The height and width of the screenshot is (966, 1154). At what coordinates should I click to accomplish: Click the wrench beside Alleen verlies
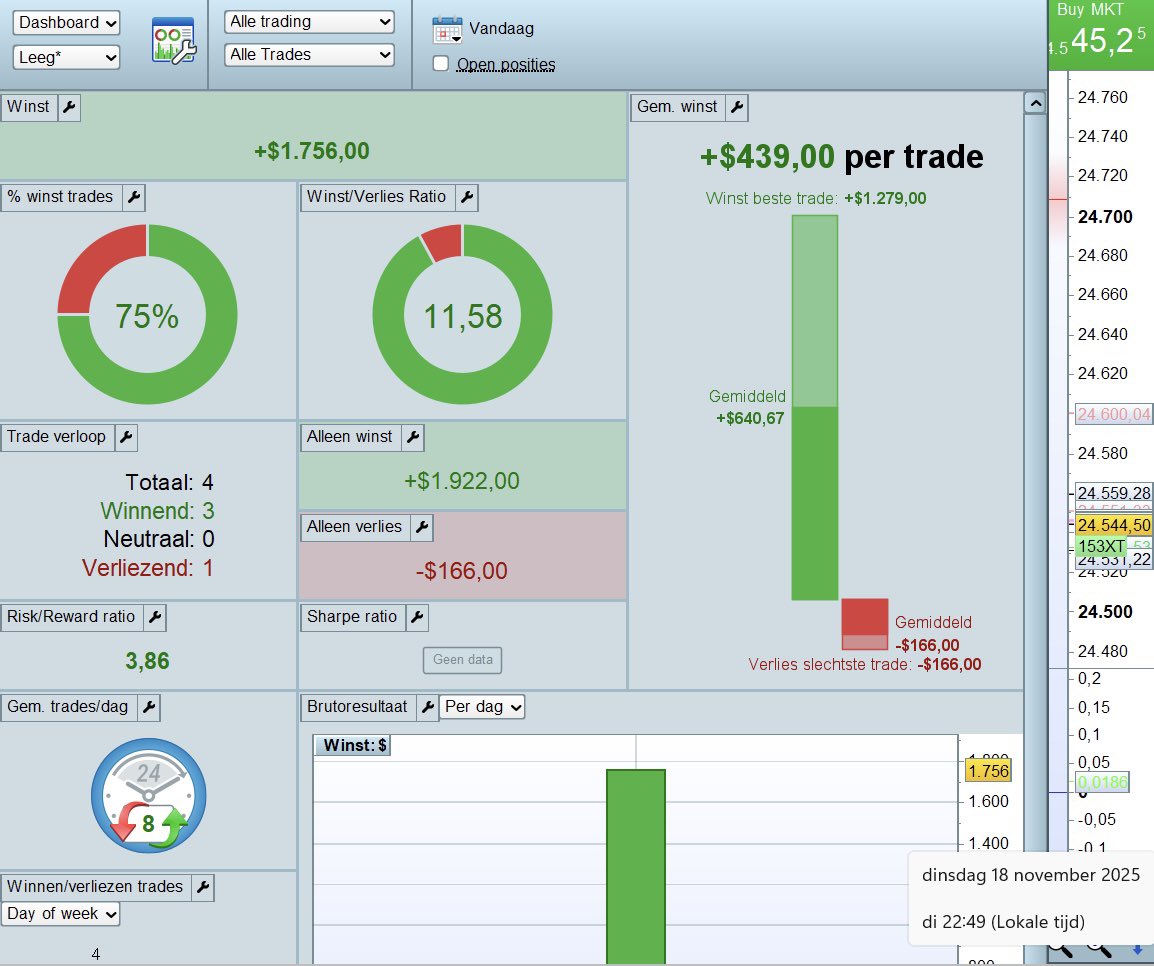click(x=422, y=527)
